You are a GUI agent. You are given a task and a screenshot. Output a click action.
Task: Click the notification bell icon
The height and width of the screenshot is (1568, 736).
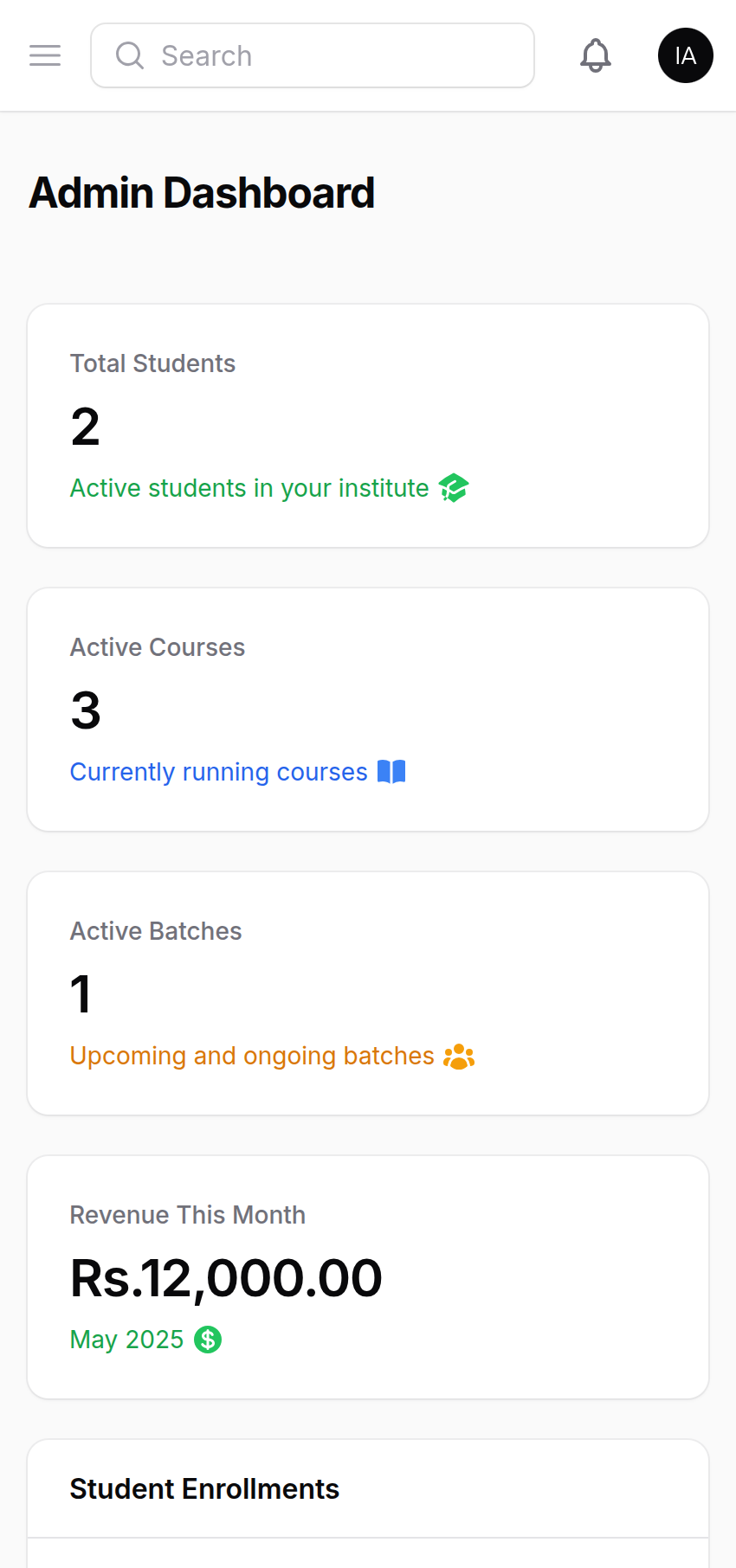(x=595, y=55)
